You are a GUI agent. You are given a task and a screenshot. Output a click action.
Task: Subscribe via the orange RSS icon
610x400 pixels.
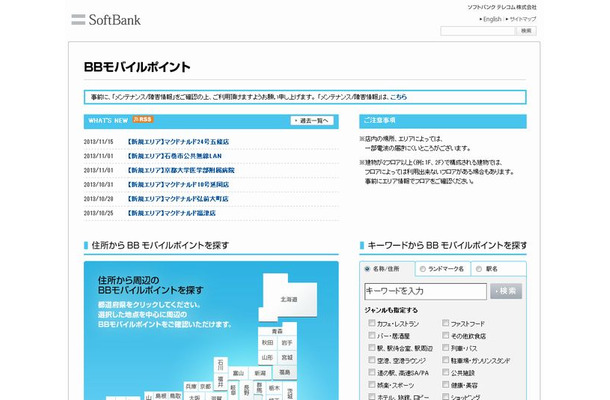[x=143, y=119]
